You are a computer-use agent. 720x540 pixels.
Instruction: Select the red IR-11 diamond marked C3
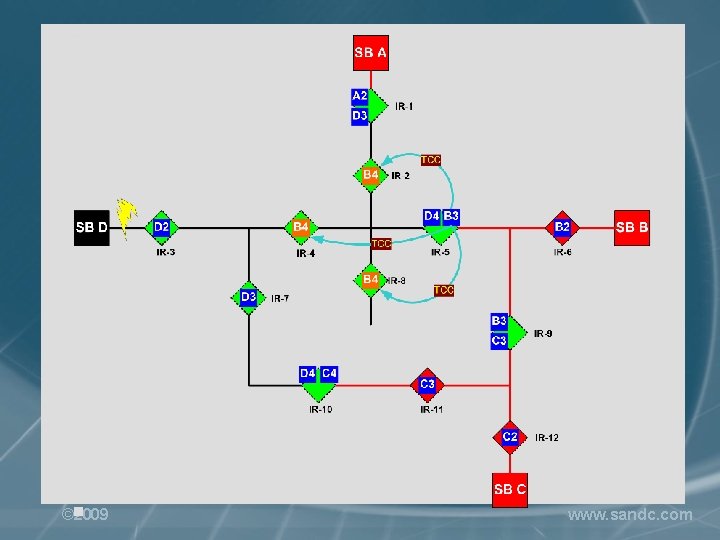tap(427, 385)
